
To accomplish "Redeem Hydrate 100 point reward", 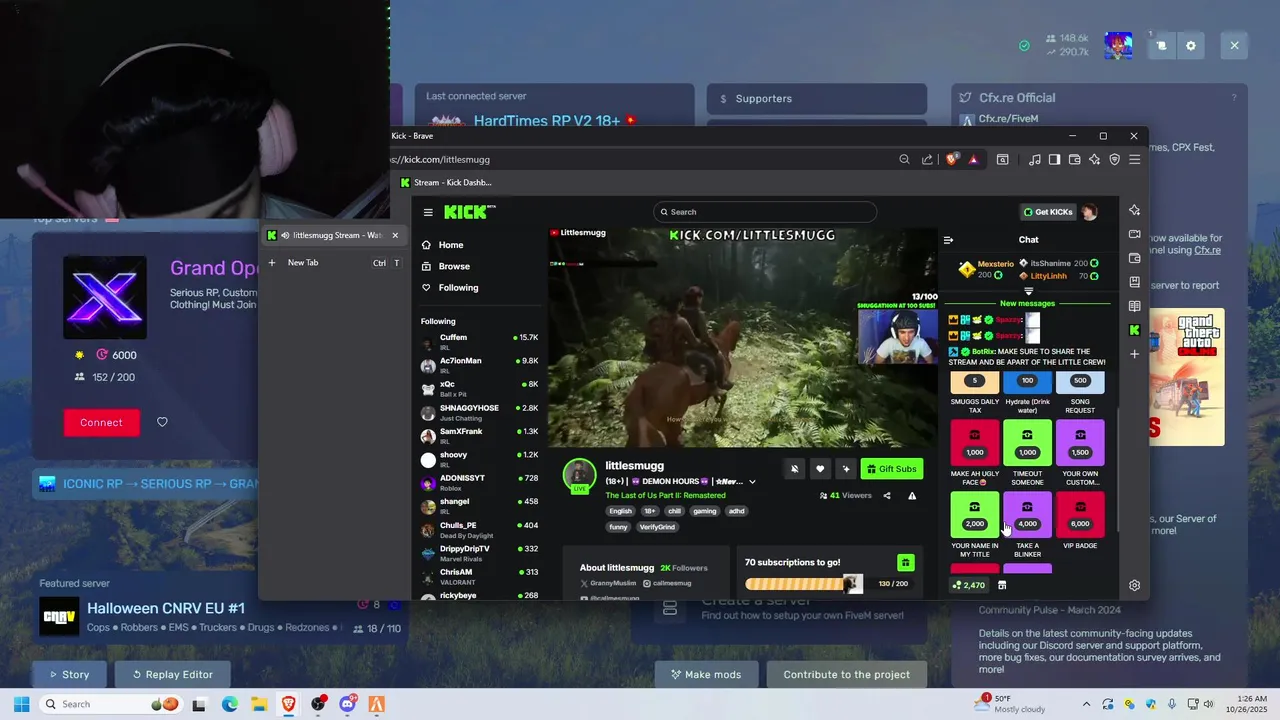I will coord(1027,382).
